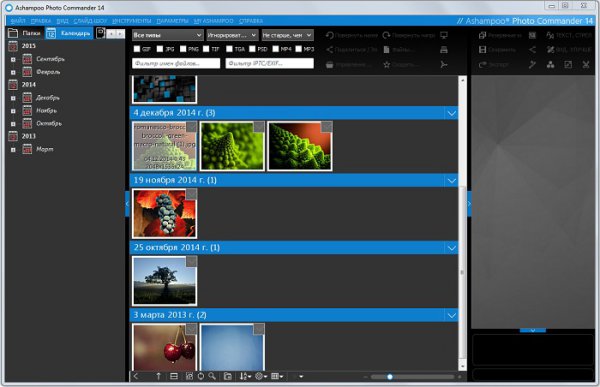Click the Save floppy disk icon
Screen dimensions: 600x387
pyautogui.click(x=482, y=50)
